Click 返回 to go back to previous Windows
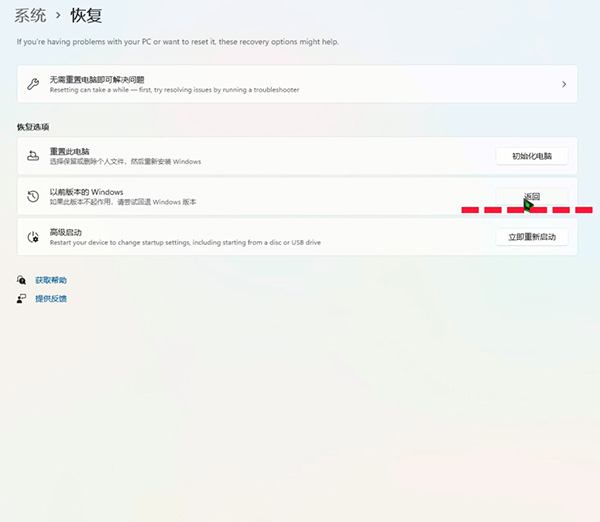The image size is (600, 522). tap(532, 196)
